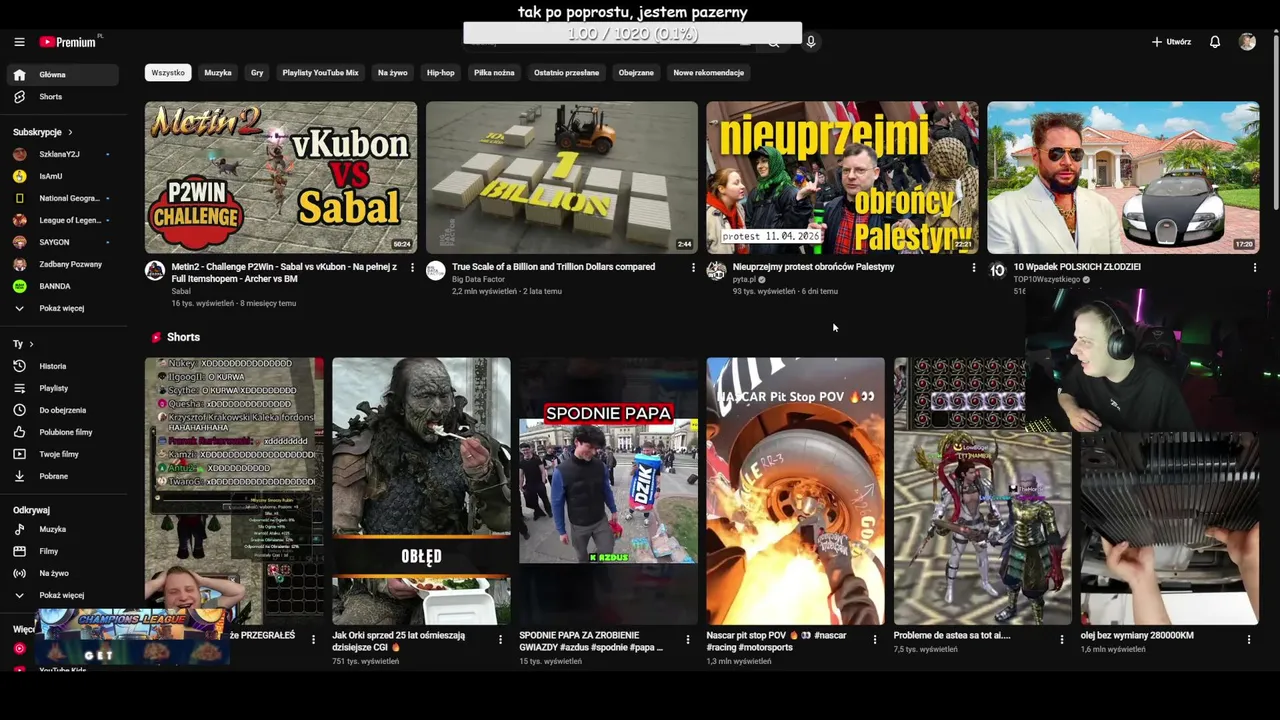Open League of Legends subscription channel
Viewport: 1280px width, 720px height.
62,220
